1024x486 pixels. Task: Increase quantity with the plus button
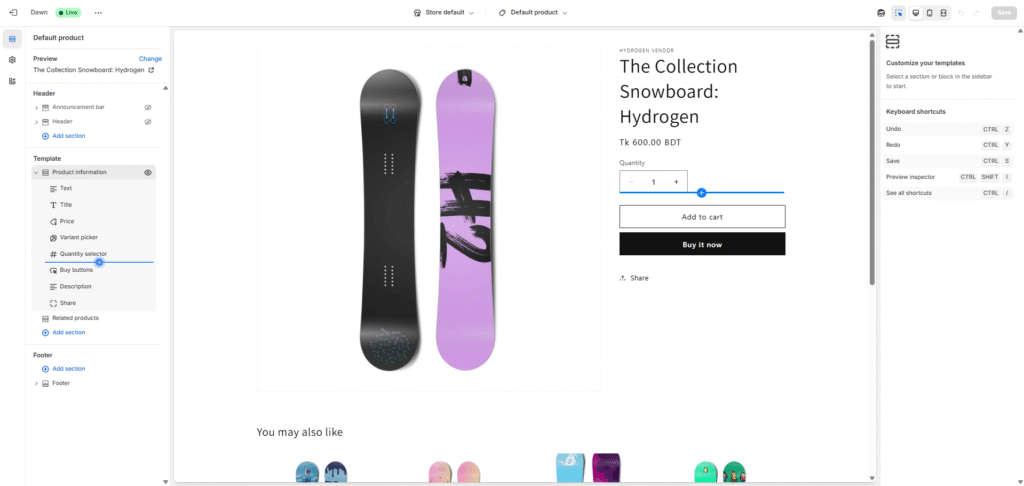pyautogui.click(x=676, y=182)
